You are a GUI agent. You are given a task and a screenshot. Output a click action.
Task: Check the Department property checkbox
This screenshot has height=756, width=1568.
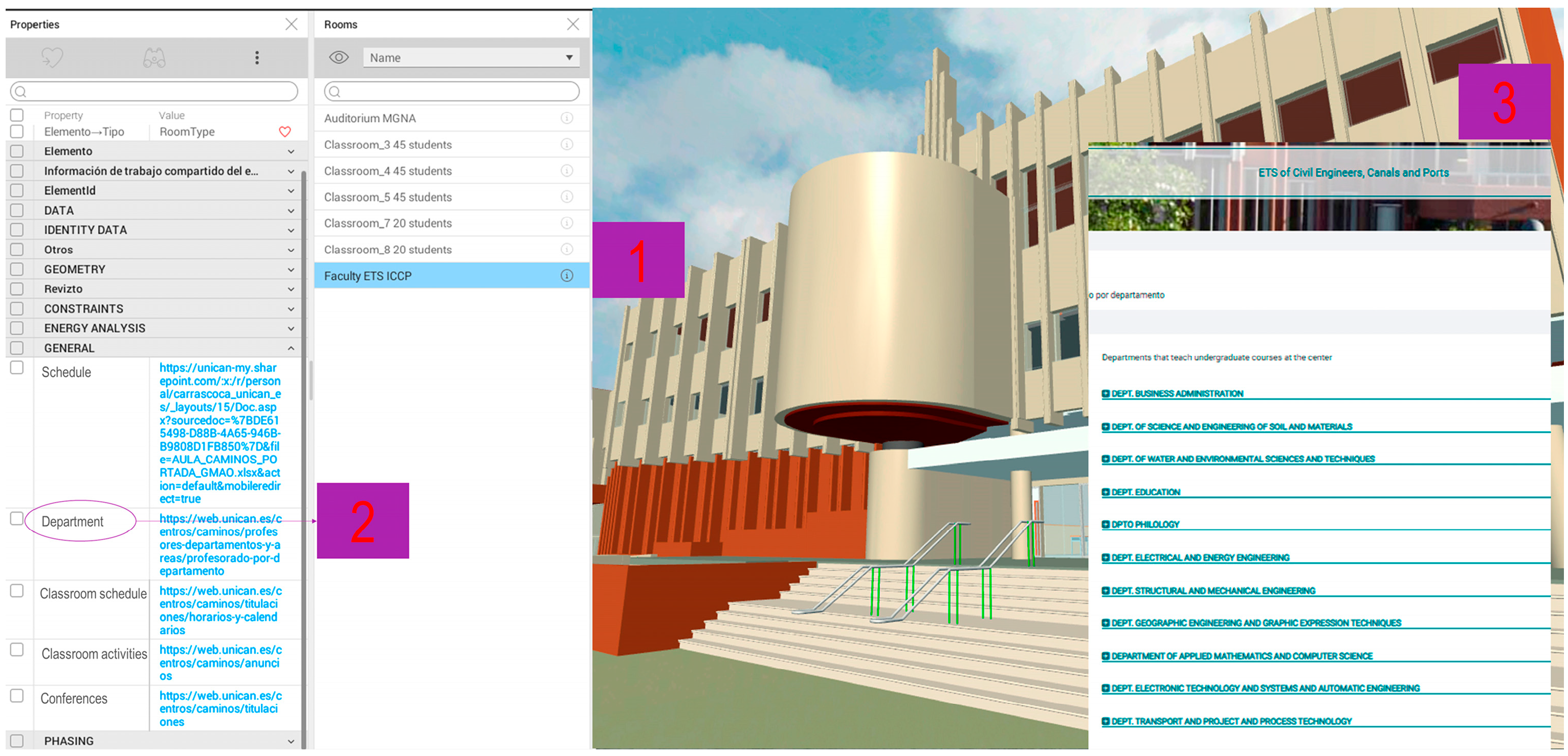(17, 519)
